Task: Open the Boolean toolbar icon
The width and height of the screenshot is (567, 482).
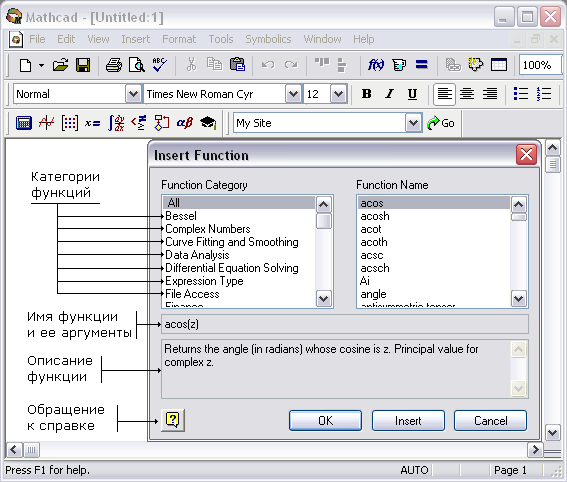Action: pos(139,123)
